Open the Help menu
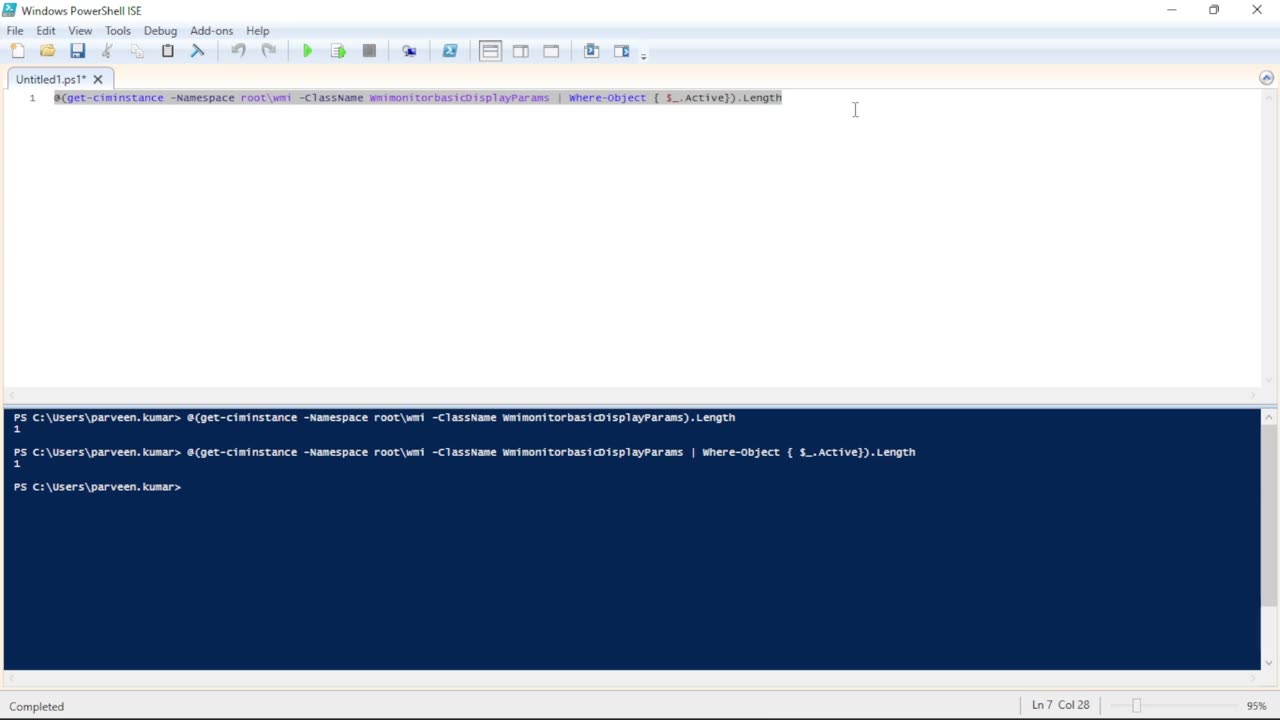 (x=258, y=31)
